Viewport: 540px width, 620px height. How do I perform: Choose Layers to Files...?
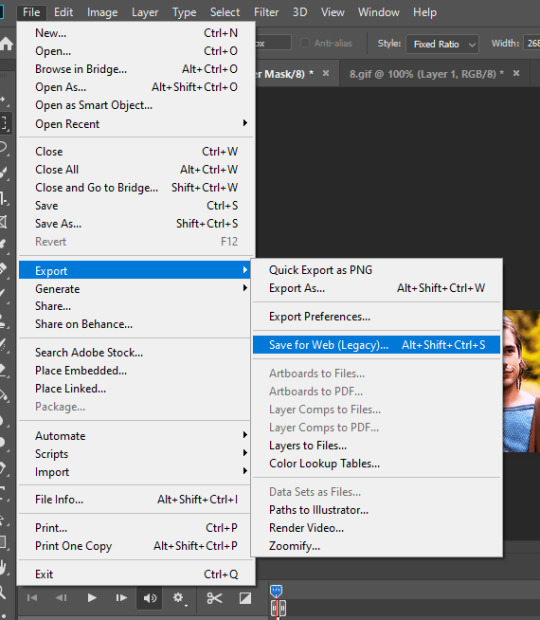point(376,445)
